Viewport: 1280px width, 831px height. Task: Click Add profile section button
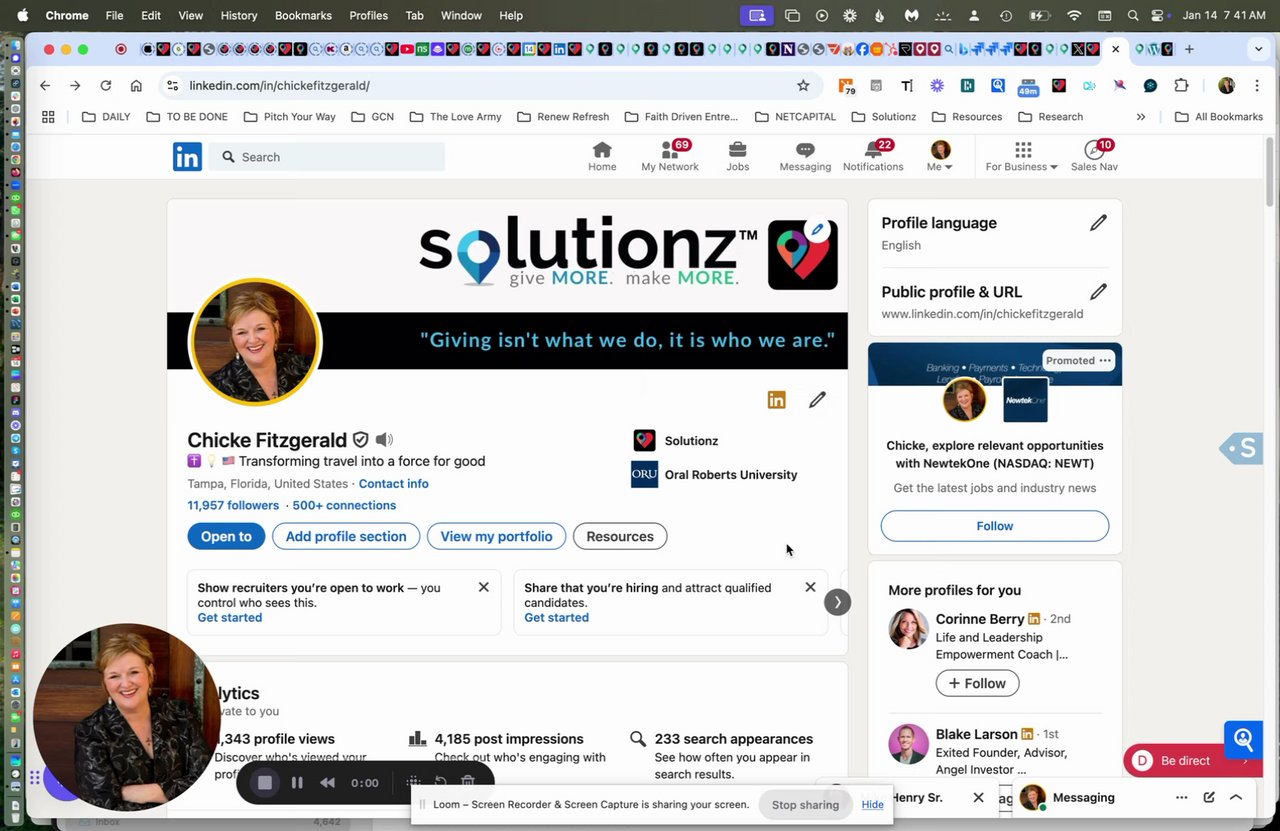[346, 537]
